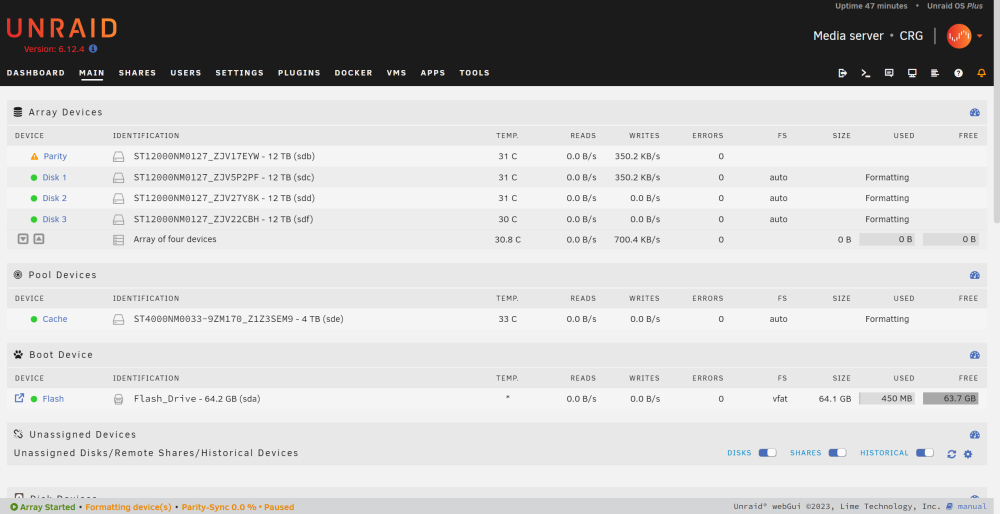
Task: Click the Disk 3 green status dot
Action: coord(34,219)
